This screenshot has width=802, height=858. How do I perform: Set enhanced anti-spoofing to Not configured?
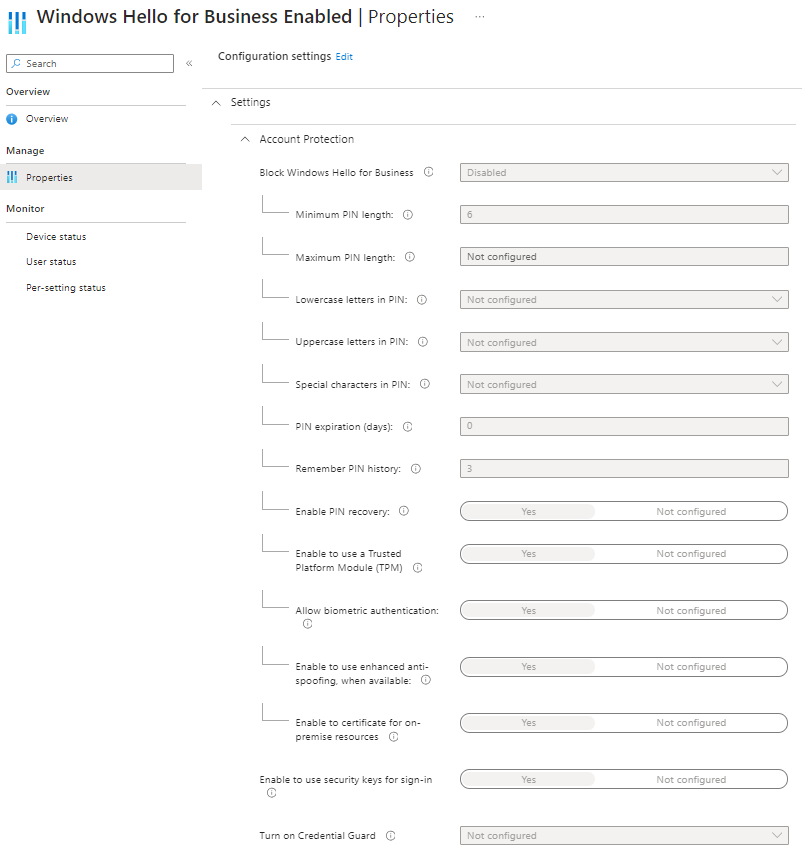point(691,666)
